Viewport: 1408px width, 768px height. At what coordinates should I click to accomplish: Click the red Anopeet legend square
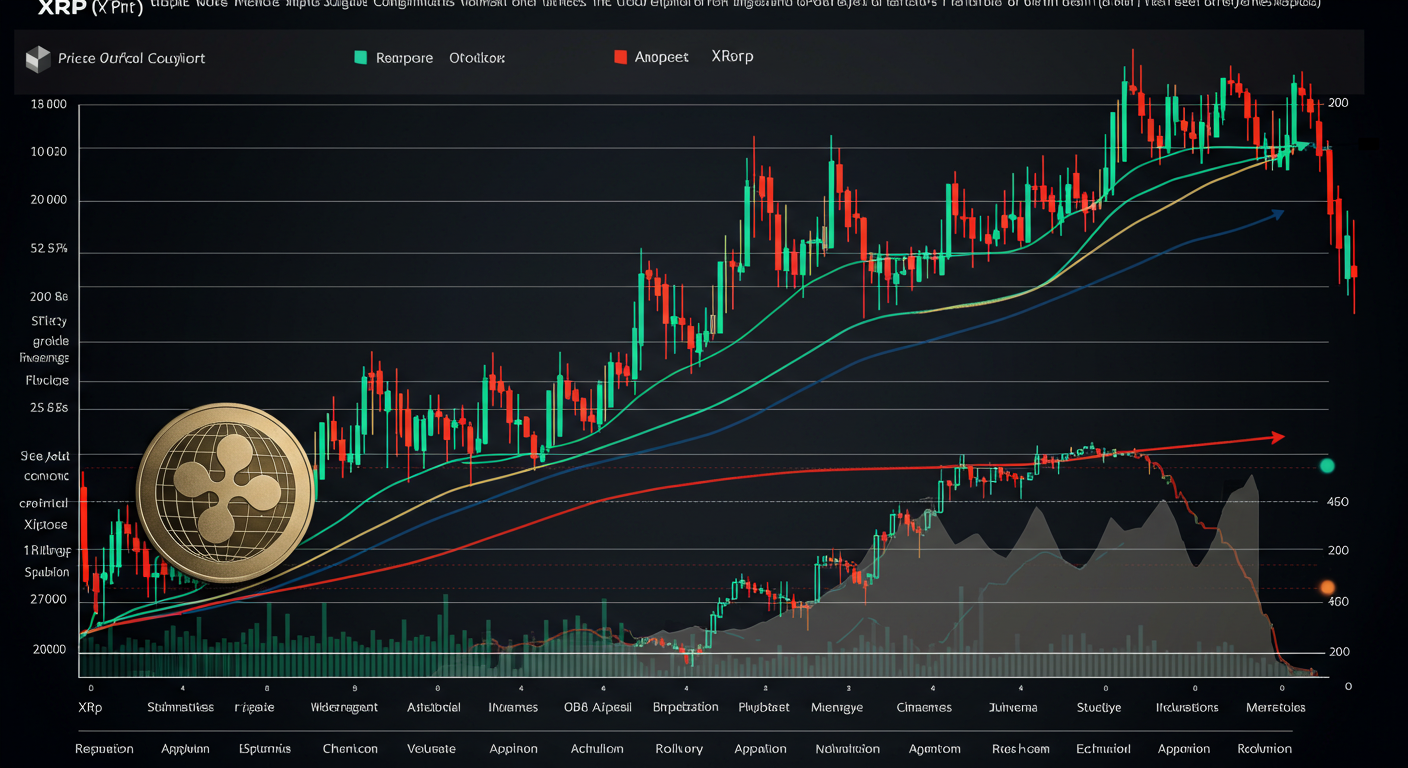pyautogui.click(x=620, y=57)
